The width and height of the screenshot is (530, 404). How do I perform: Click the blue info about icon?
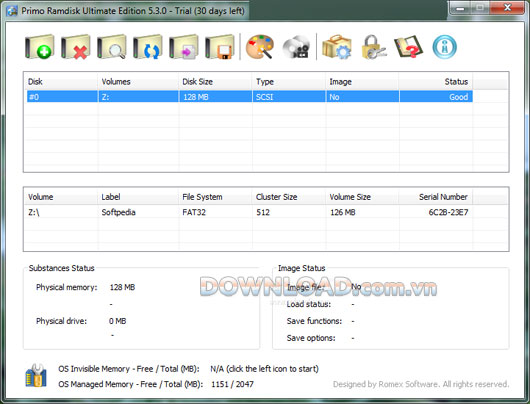pos(444,47)
